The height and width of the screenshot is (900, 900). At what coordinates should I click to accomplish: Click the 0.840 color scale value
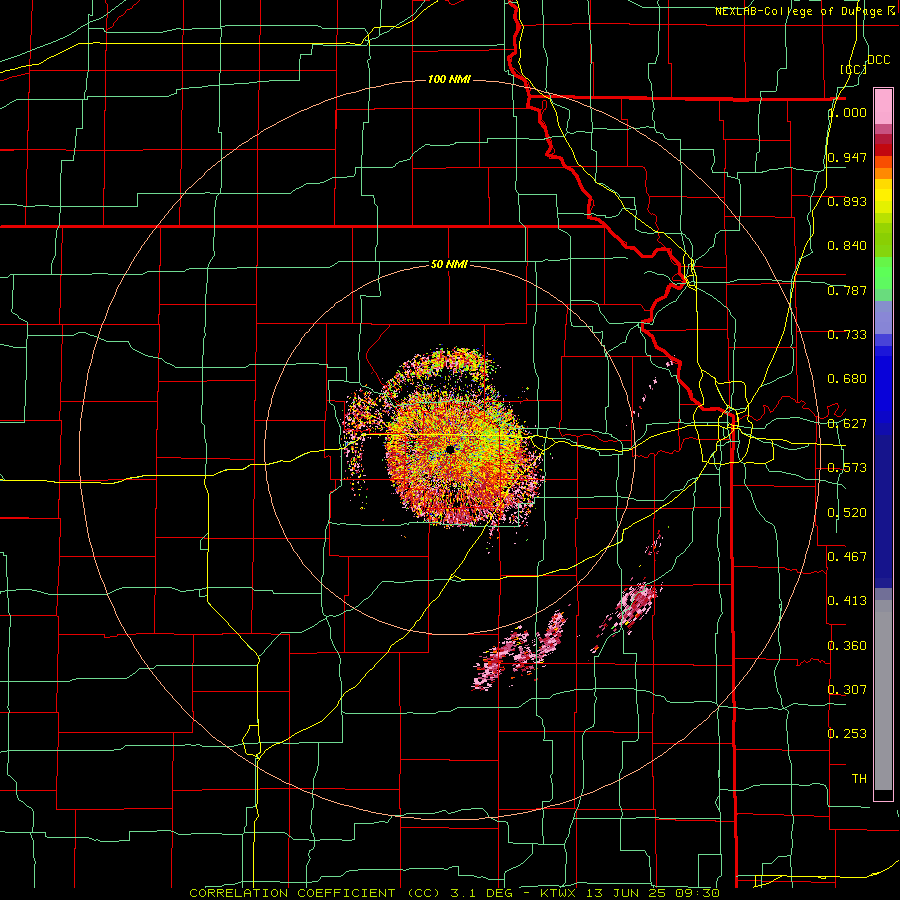(847, 246)
